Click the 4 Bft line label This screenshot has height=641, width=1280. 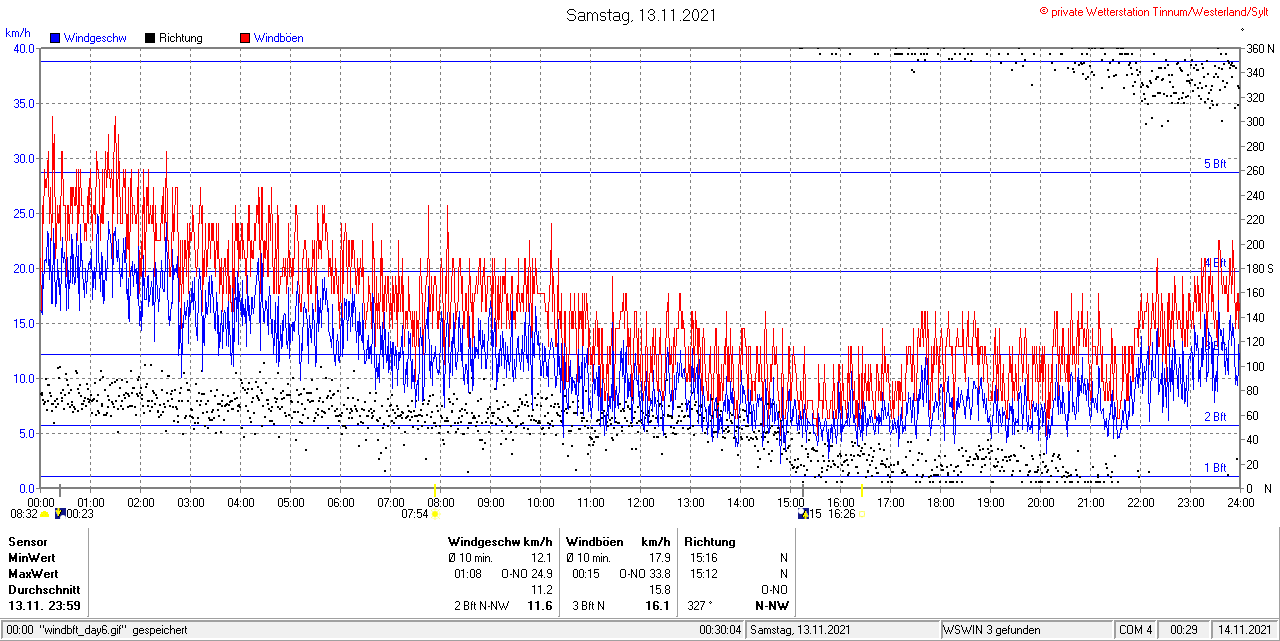(x=1214, y=263)
